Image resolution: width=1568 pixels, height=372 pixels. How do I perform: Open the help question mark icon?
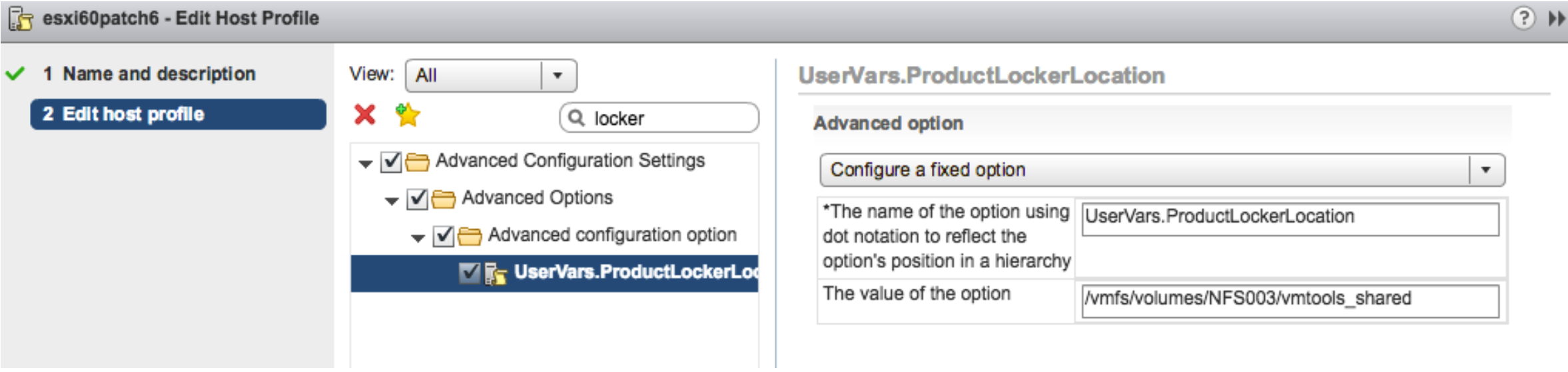tap(1523, 18)
